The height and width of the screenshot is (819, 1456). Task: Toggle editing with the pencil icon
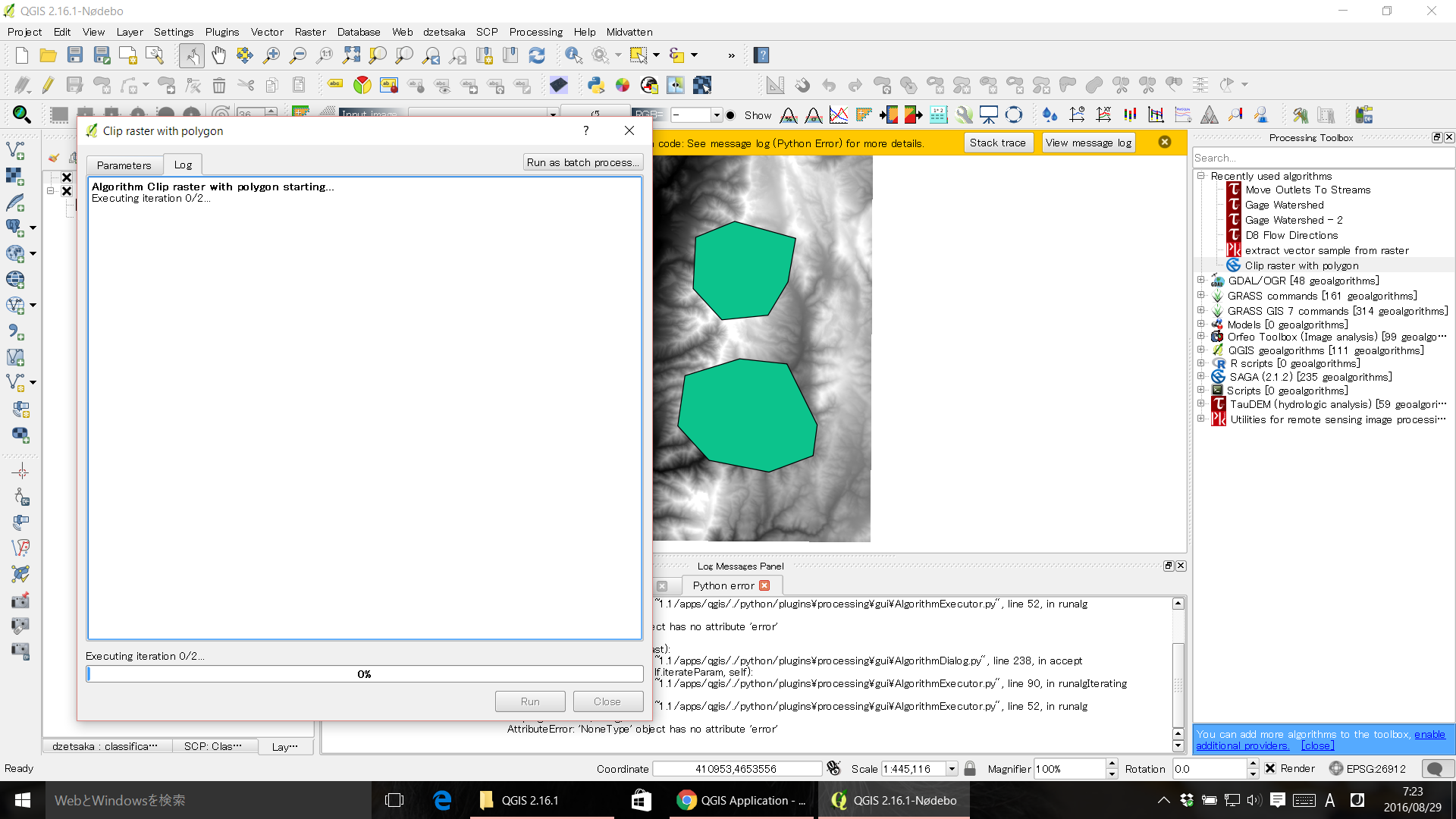[48, 85]
